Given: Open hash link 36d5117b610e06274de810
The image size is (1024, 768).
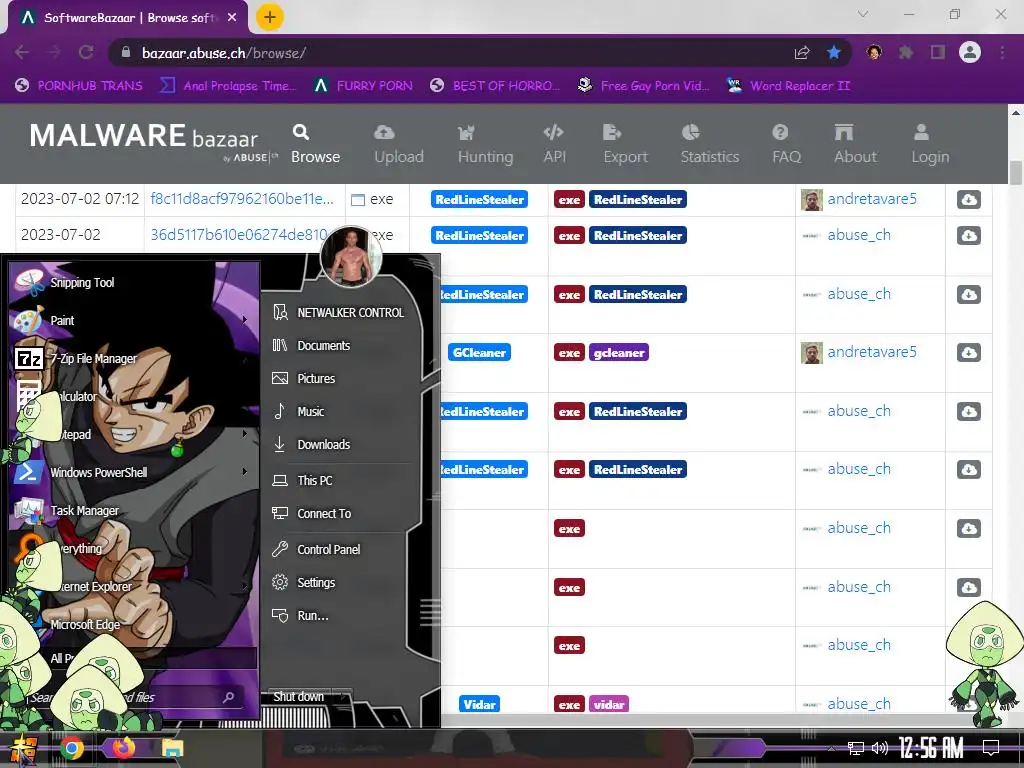Looking at the screenshot, I should click(x=239, y=234).
